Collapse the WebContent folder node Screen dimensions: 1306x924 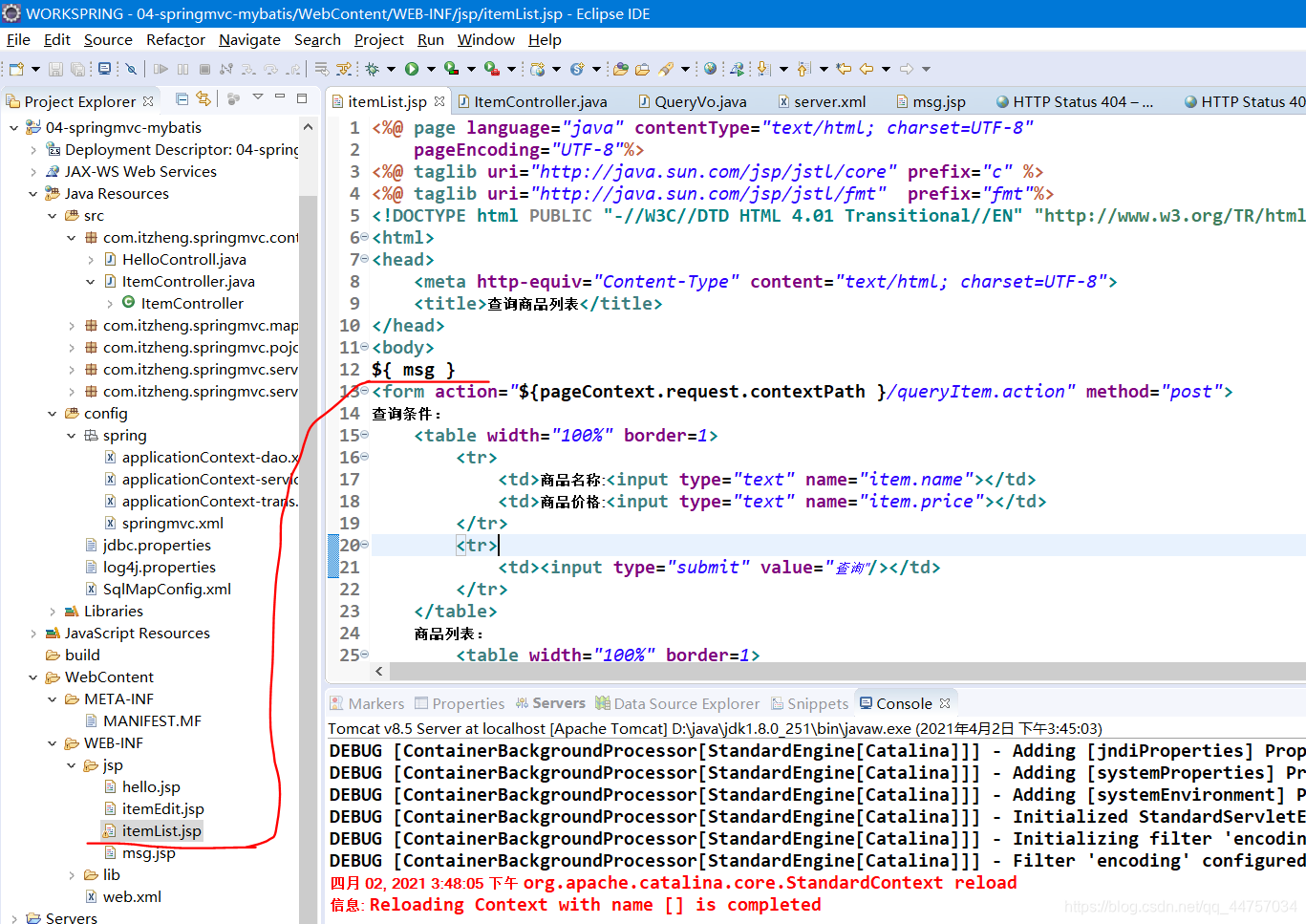click(32, 677)
